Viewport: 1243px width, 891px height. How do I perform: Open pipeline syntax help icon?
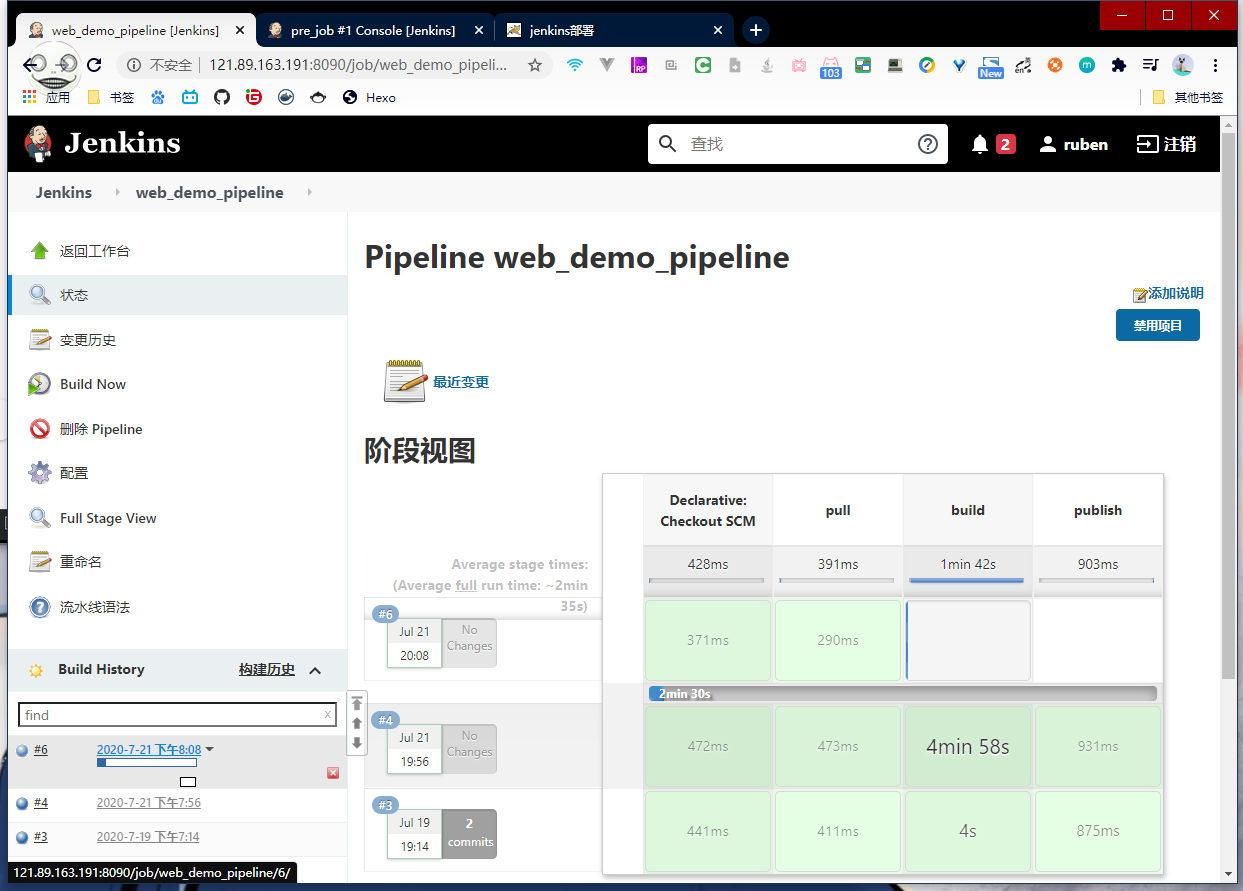(x=39, y=607)
